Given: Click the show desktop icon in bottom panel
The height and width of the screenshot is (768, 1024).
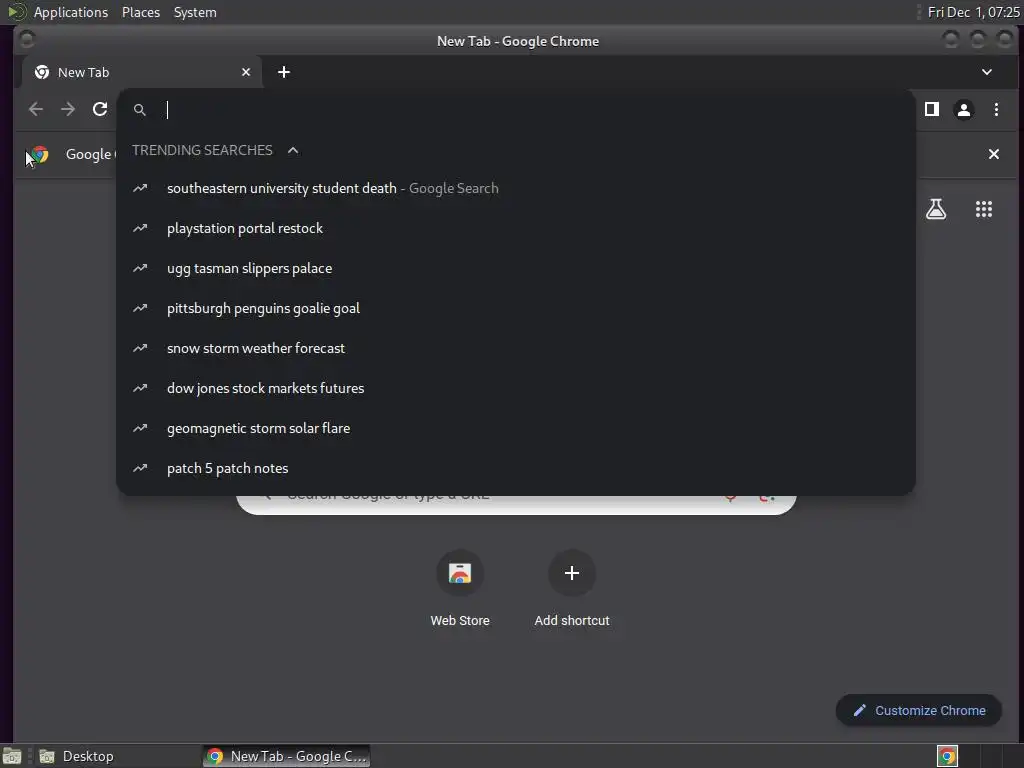Looking at the screenshot, I should pyautogui.click(x=12, y=756).
